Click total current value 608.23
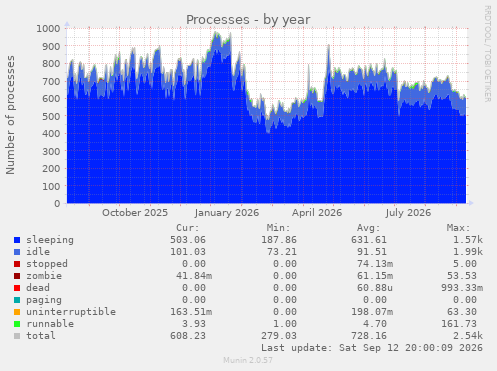Viewport: 497px width, 371px height. [188, 336]
